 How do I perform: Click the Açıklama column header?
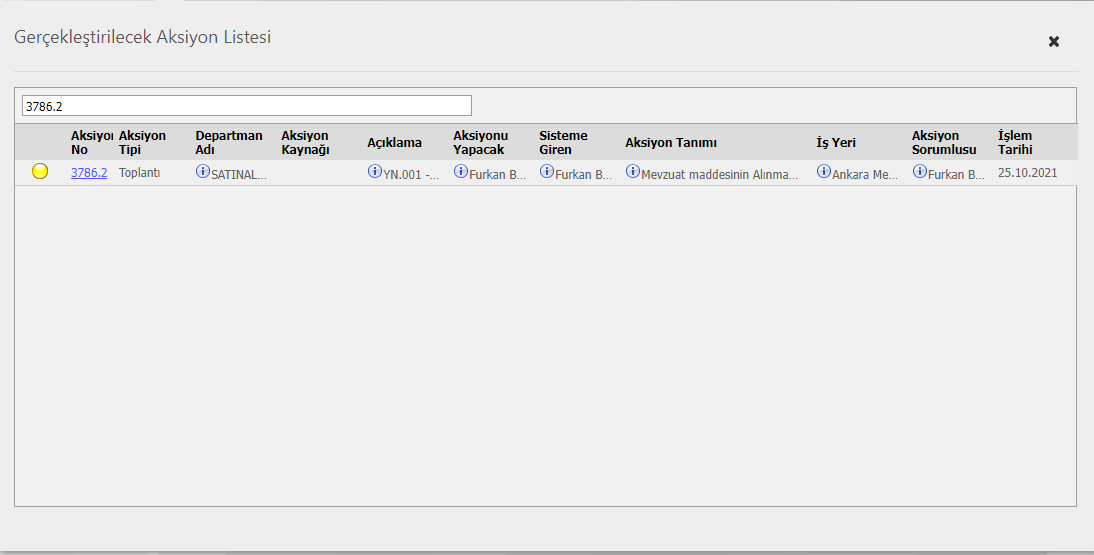coord(394,143)
